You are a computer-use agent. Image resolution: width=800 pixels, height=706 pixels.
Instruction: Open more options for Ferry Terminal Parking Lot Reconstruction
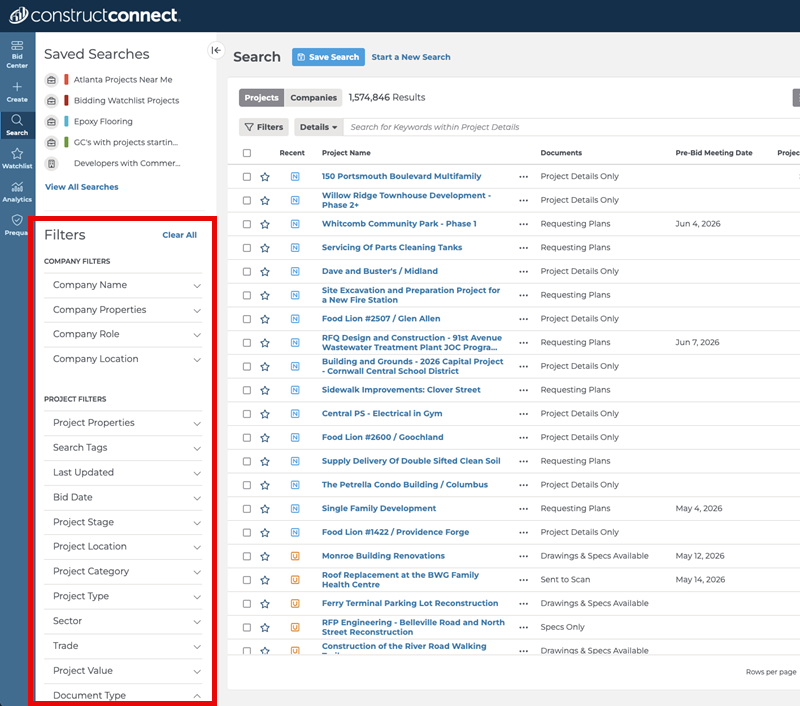click(523, 604)
